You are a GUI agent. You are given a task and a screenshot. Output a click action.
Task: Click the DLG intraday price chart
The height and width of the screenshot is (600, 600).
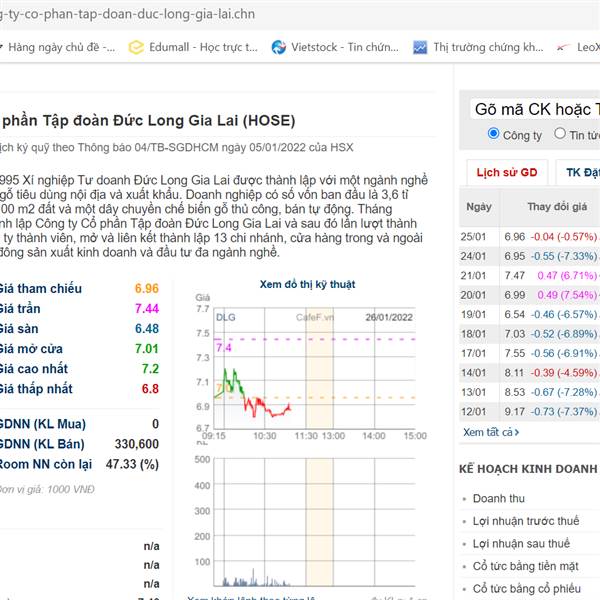coord(315,368)
